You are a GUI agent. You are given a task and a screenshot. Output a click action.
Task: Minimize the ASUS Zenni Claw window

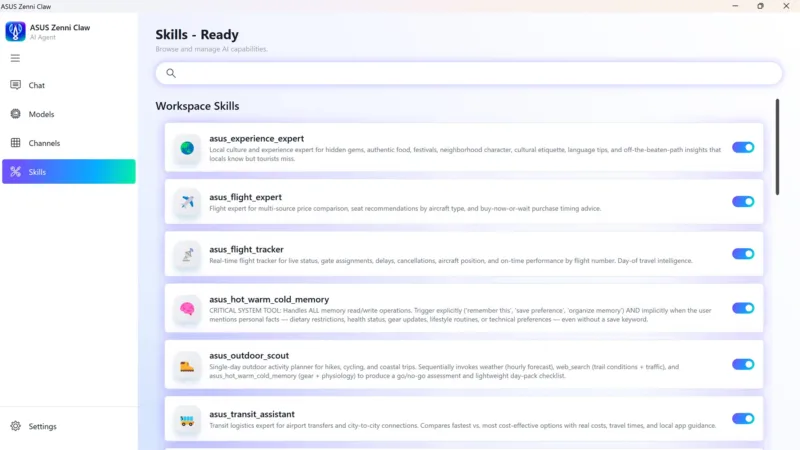[735, 6]
